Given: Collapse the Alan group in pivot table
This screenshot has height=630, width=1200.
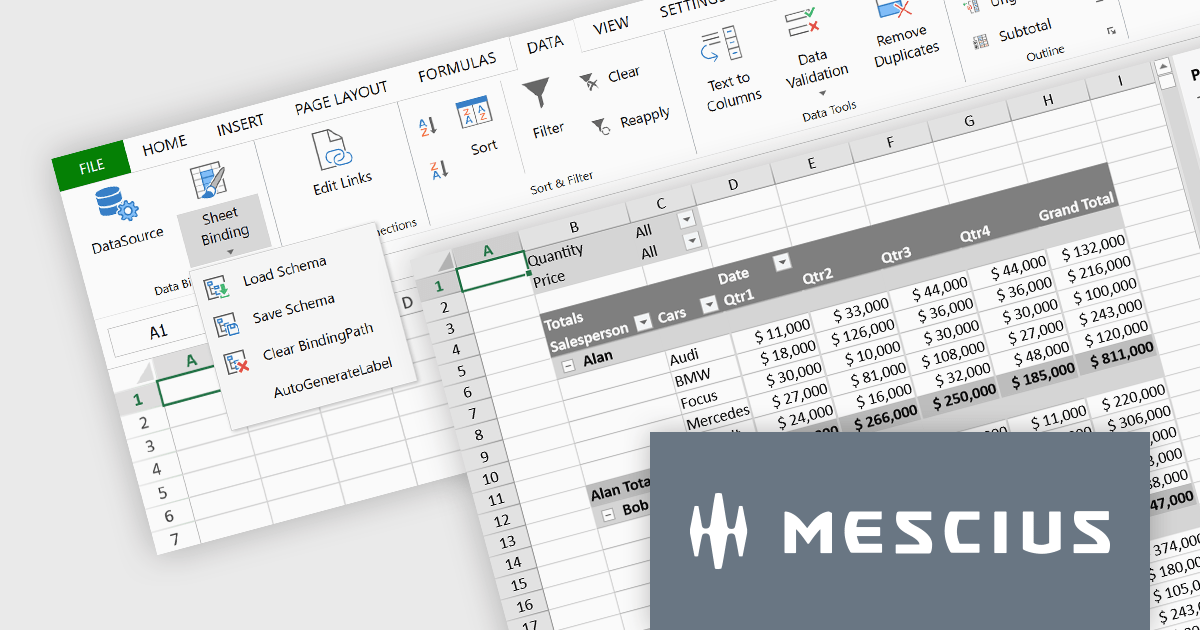Looking at the screenshot, I should [x=568, y=367].
